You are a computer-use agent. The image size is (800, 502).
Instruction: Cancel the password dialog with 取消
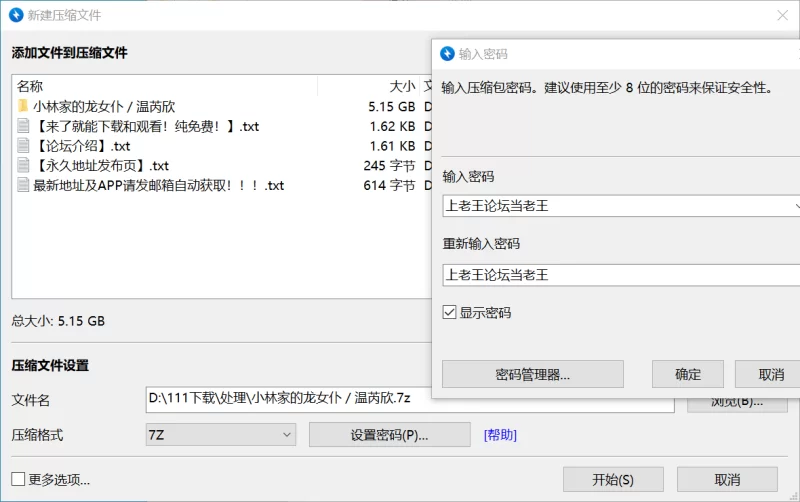point(768,374)
